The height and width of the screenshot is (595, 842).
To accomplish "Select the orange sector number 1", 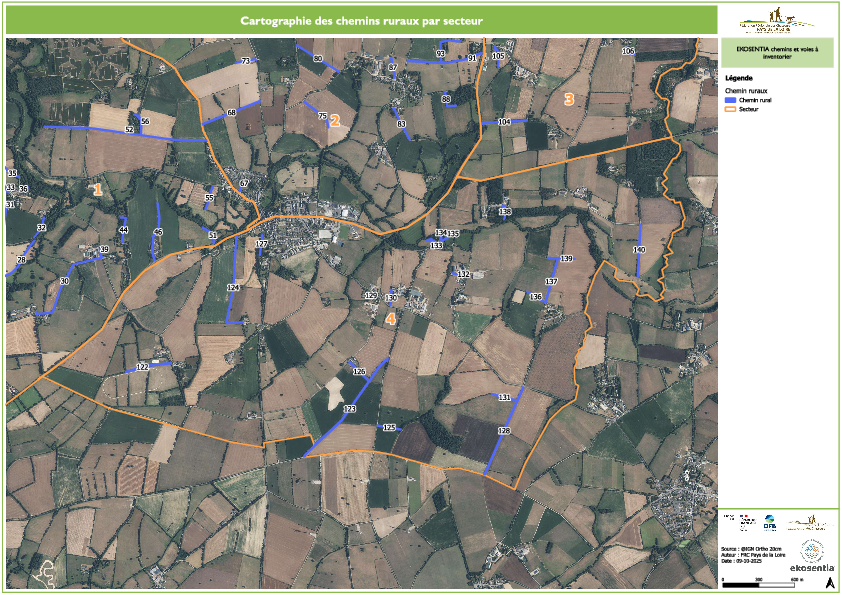I will point(97,188).
